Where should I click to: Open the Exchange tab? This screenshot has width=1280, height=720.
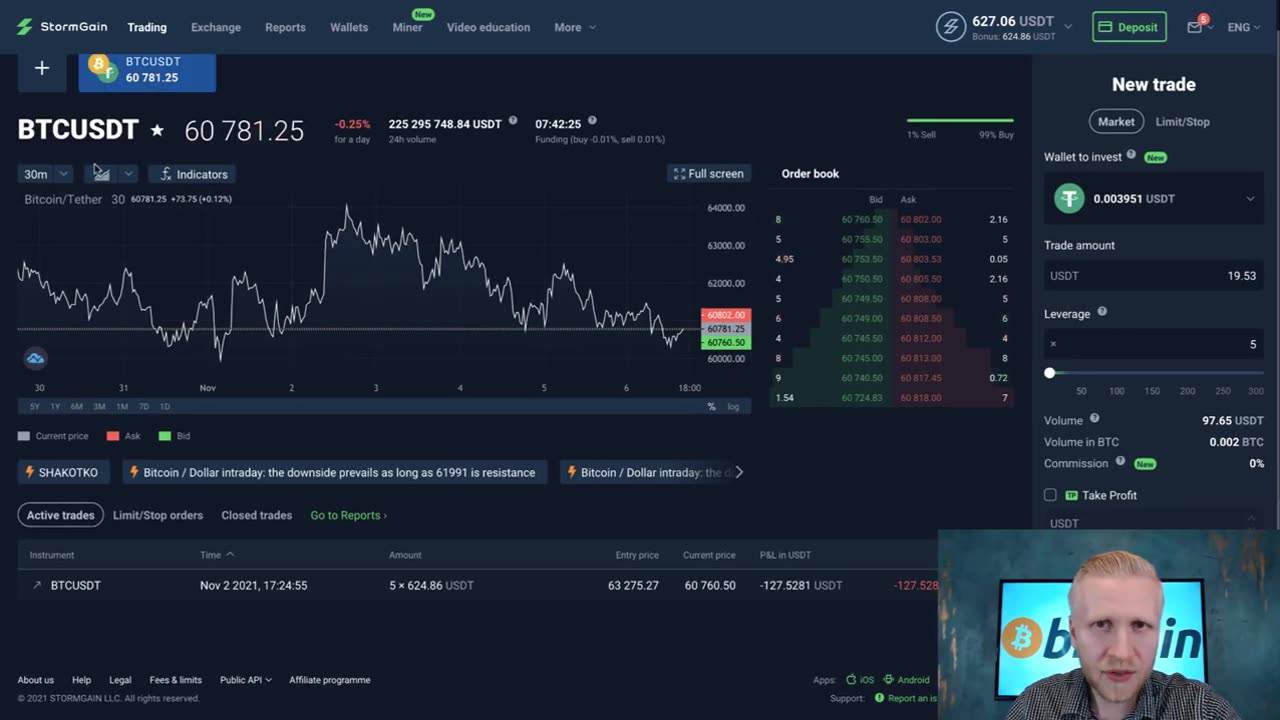click(x=216, y=27)
